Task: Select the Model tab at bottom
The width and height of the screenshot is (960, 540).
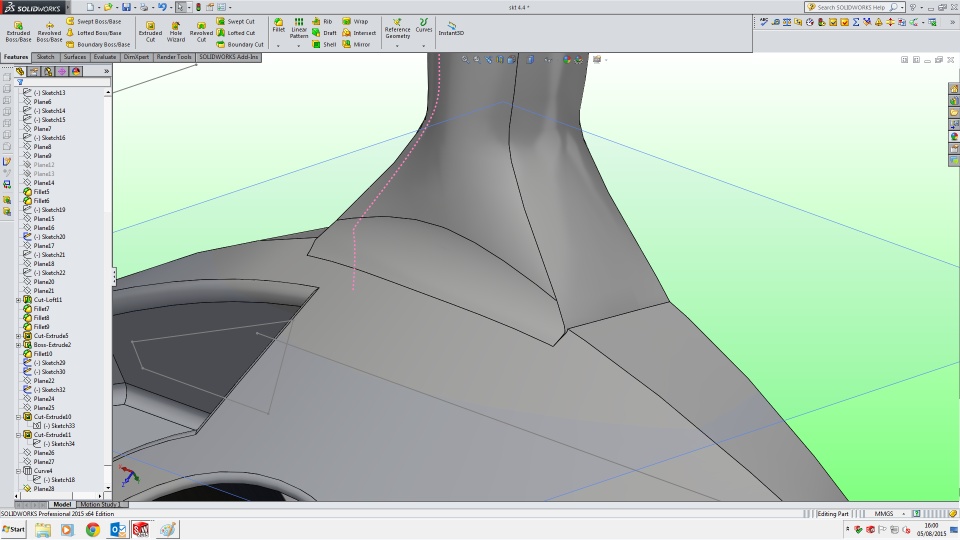Action: coord(62,504)
